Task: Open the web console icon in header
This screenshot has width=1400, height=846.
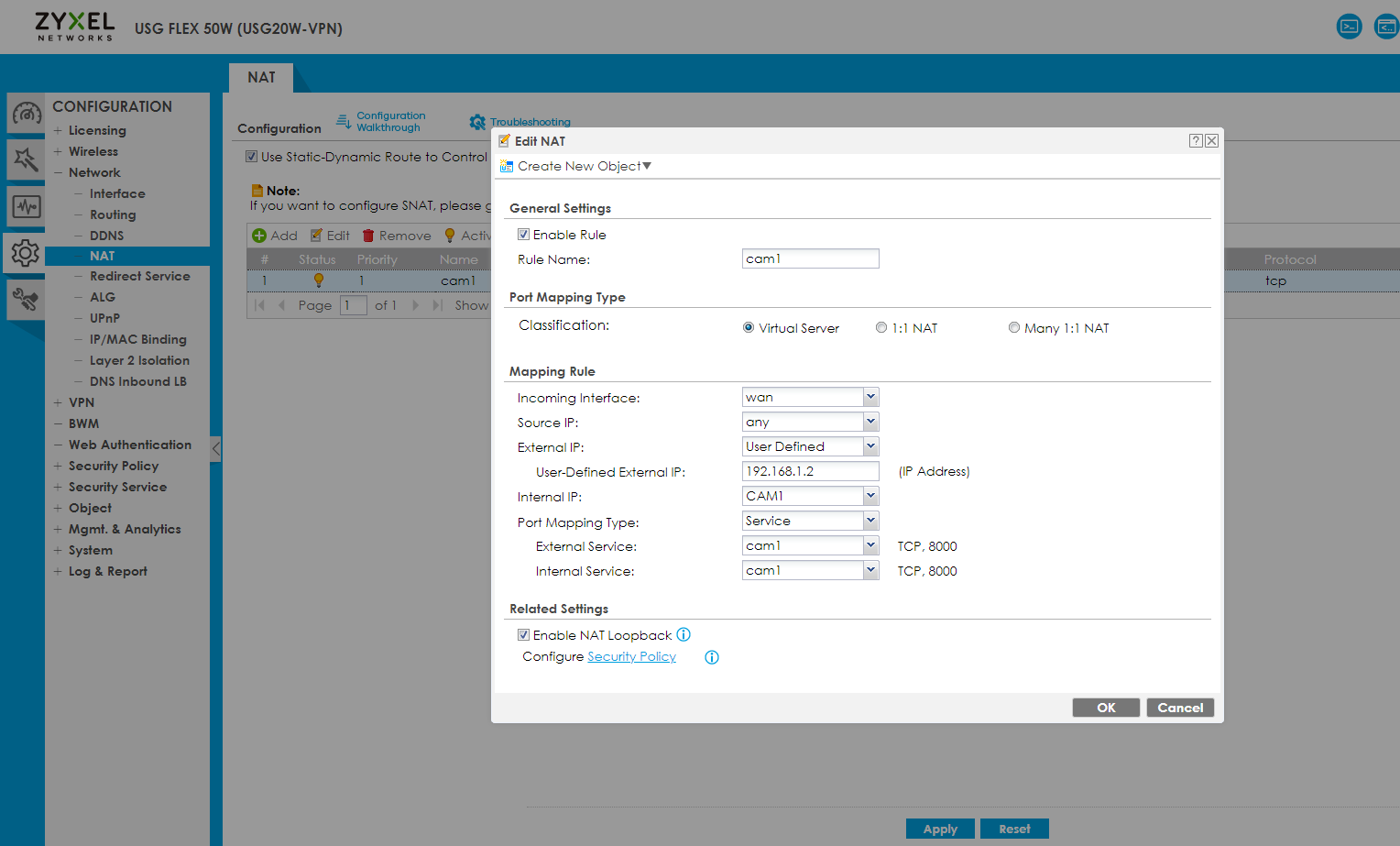Action: [1349, 27]
